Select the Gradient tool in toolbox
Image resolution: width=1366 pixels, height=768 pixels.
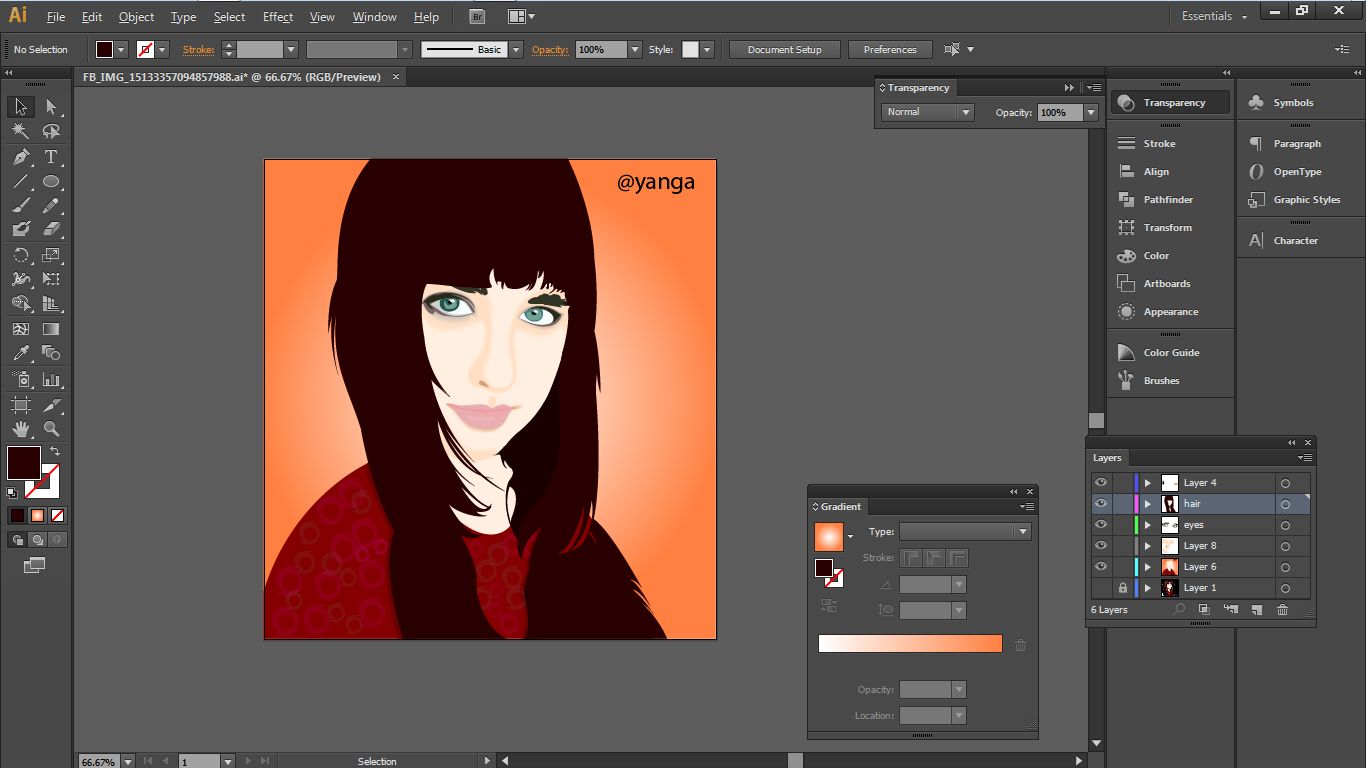pos(51,328)
